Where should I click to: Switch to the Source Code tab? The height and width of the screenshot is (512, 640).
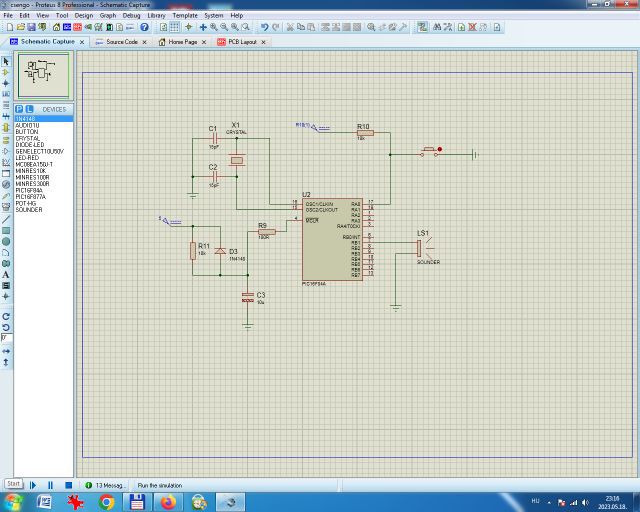[x=121, y=42]
